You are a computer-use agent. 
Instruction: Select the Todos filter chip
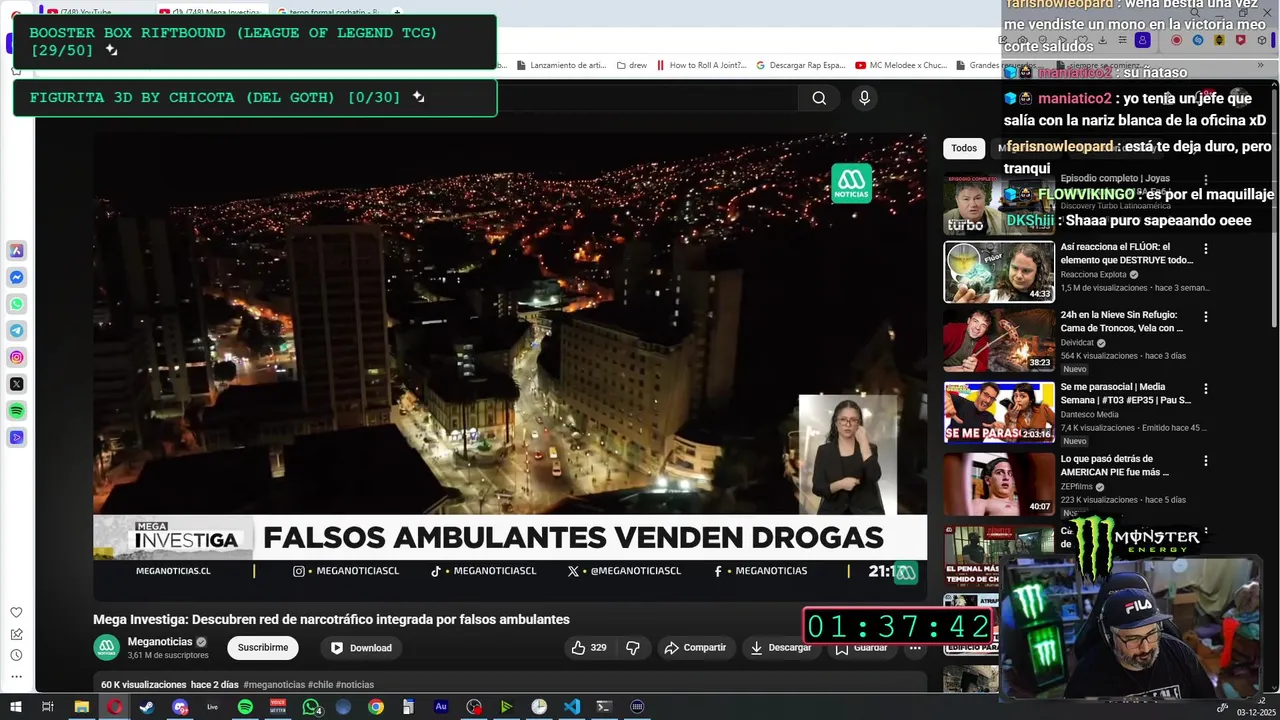pyautogui.click(x=964, y=148)
